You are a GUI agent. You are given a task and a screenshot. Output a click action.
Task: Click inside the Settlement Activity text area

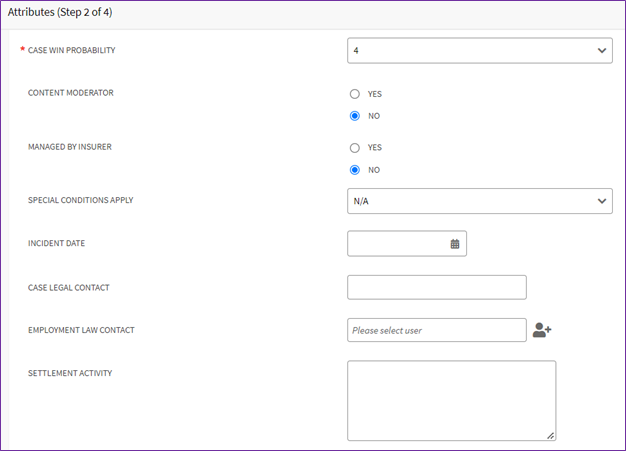452,401
